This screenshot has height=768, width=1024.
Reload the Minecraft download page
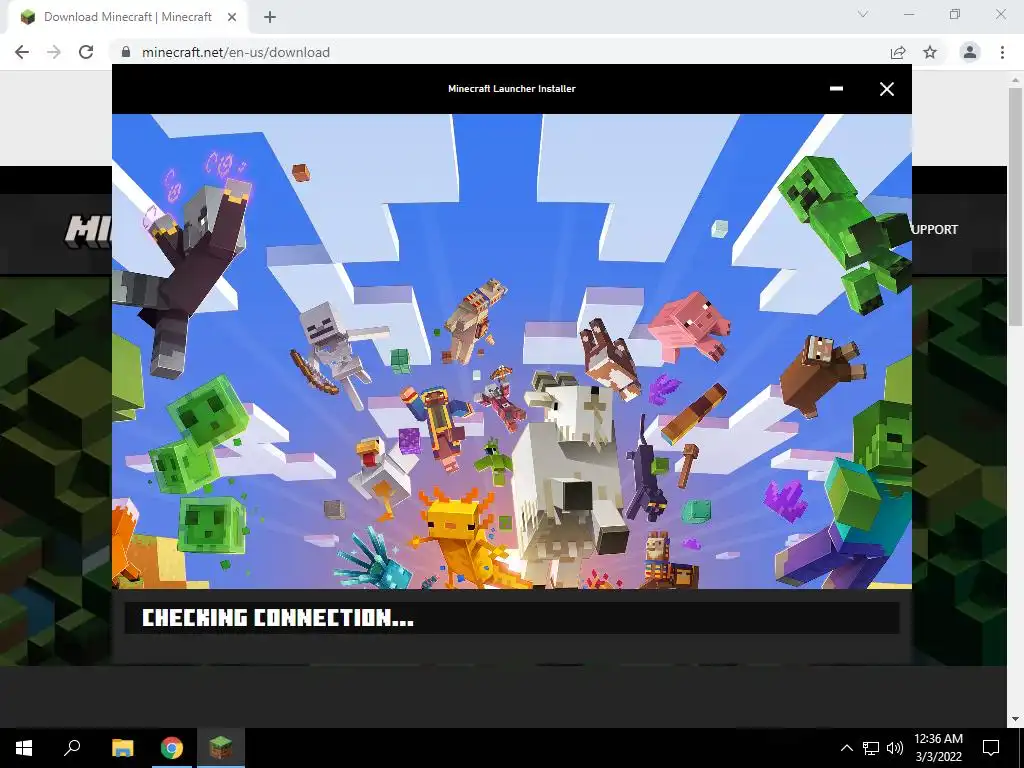tap(86, 52)
